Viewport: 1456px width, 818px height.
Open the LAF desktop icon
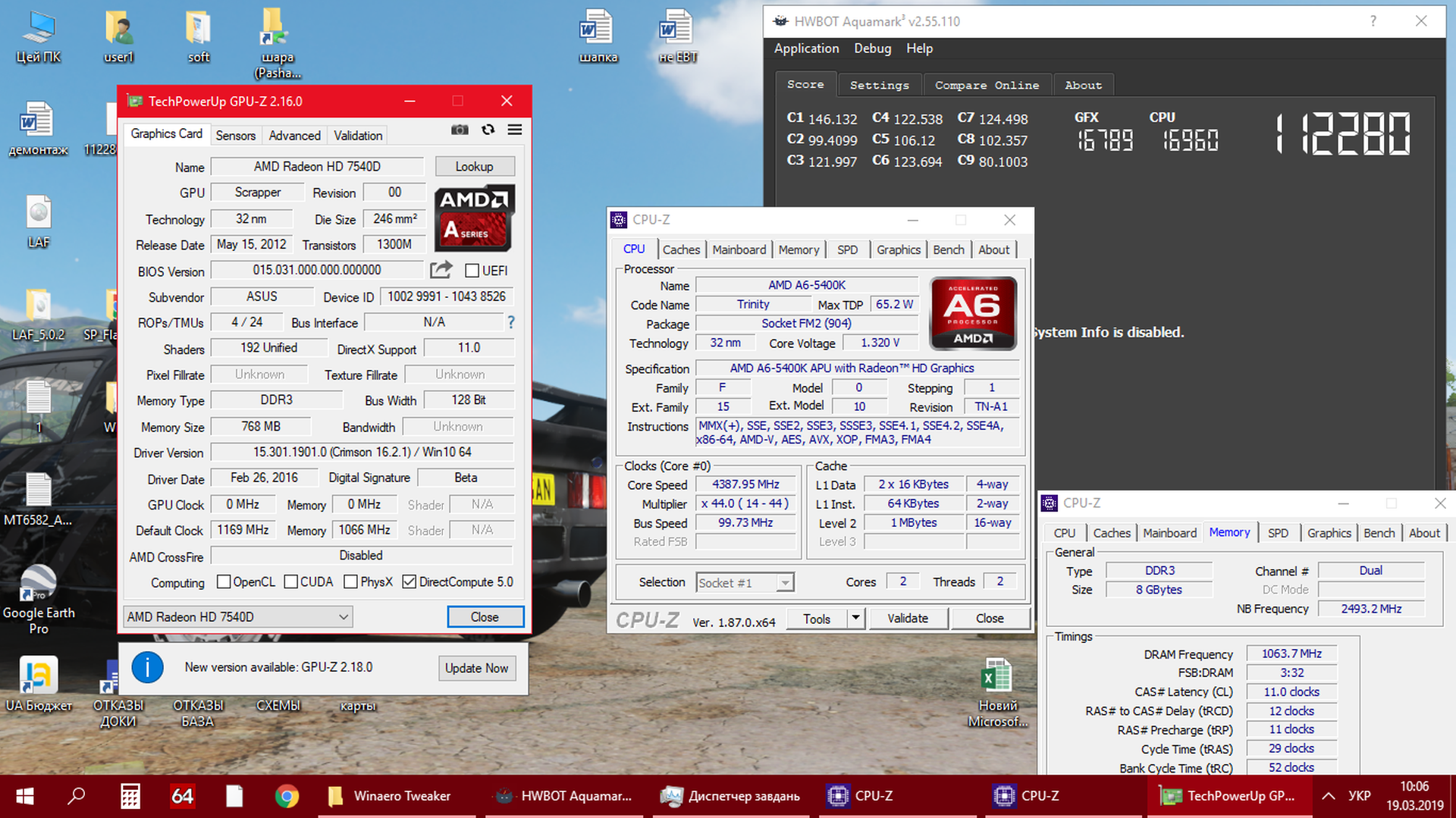[x=38, y=221]
